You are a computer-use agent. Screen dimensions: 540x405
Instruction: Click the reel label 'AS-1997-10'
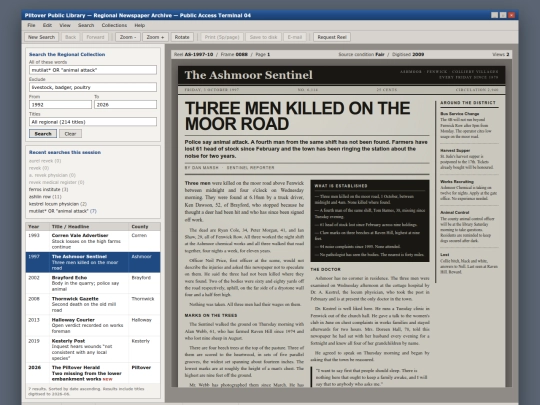pos(199,54)
